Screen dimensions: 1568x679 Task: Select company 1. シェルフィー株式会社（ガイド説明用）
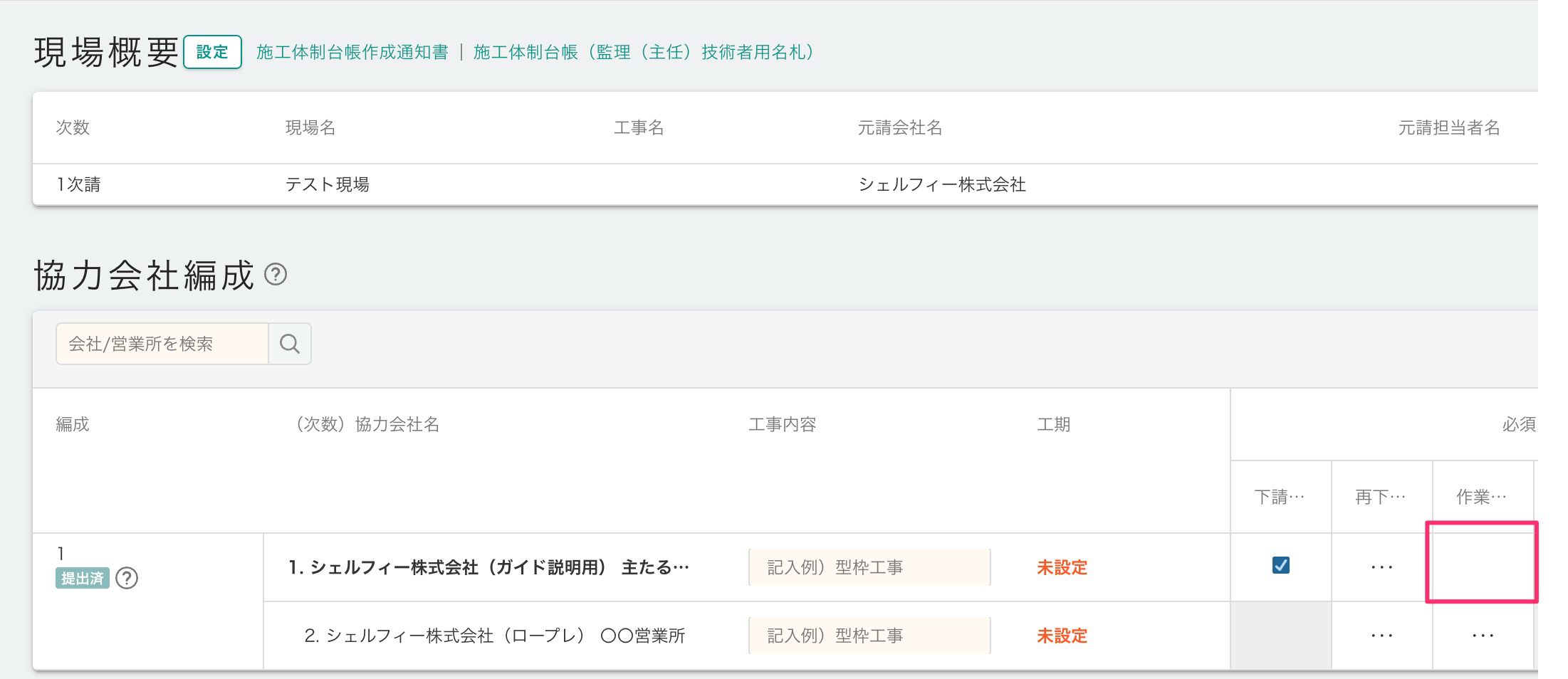point(488,568)
